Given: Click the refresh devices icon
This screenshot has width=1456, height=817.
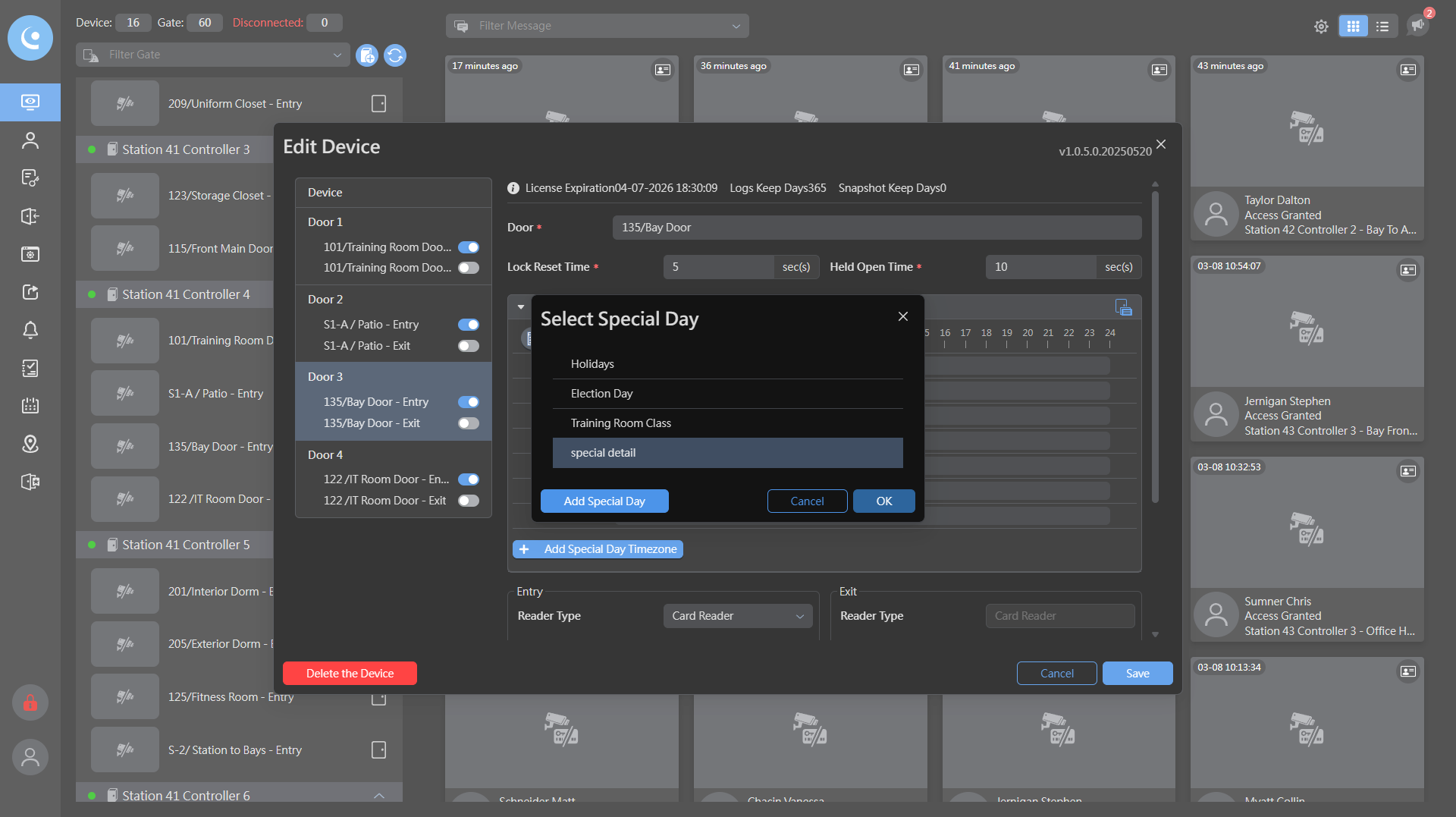Looking at the screenshot, I should tap(395, 55).
